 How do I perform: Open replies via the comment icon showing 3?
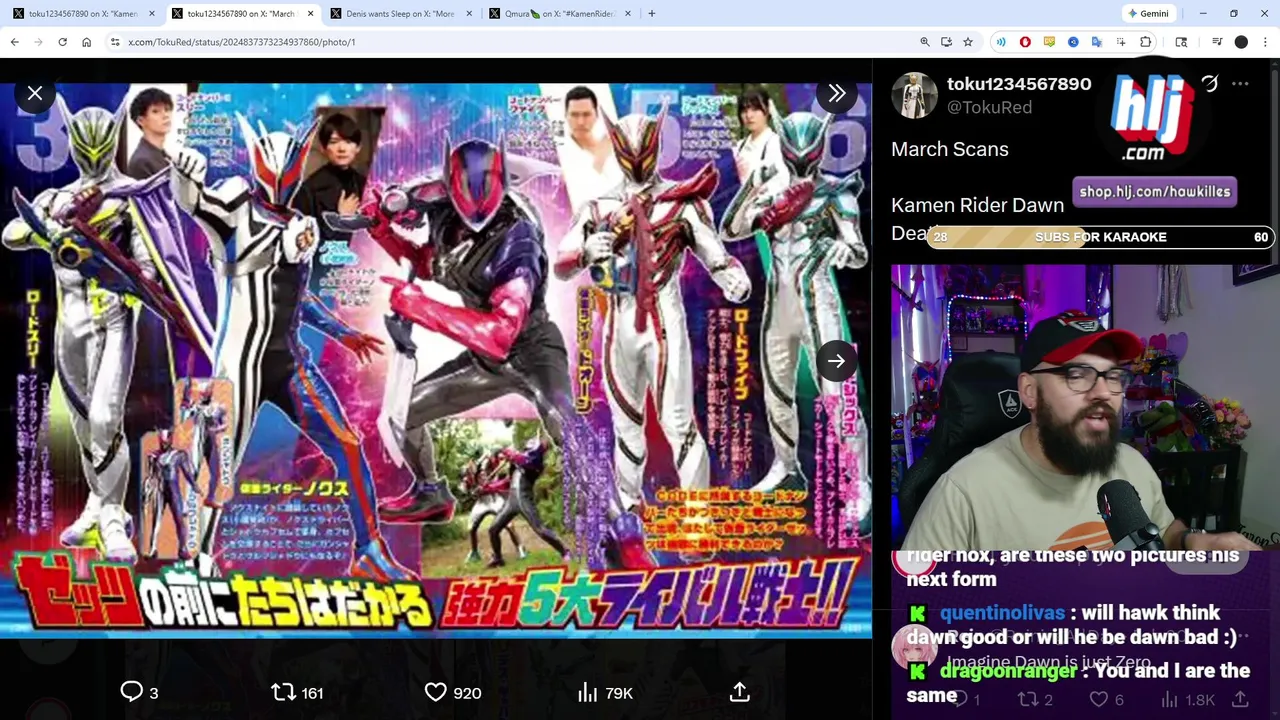click(x=139, y=692)
